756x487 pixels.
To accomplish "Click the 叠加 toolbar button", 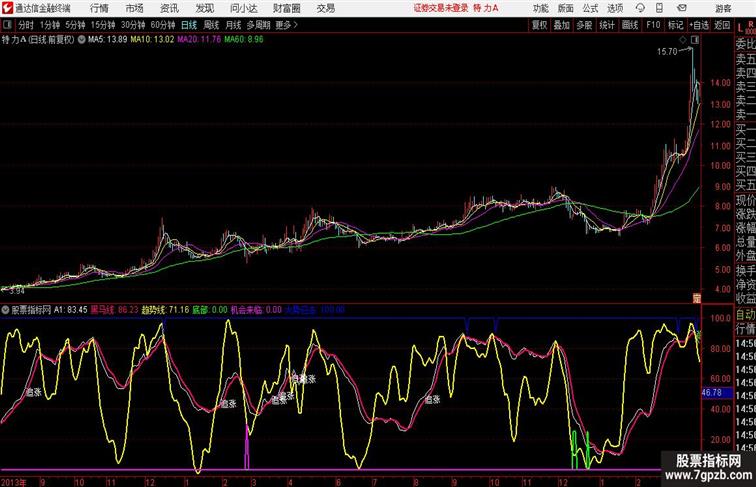I will [x=562, y=25].
